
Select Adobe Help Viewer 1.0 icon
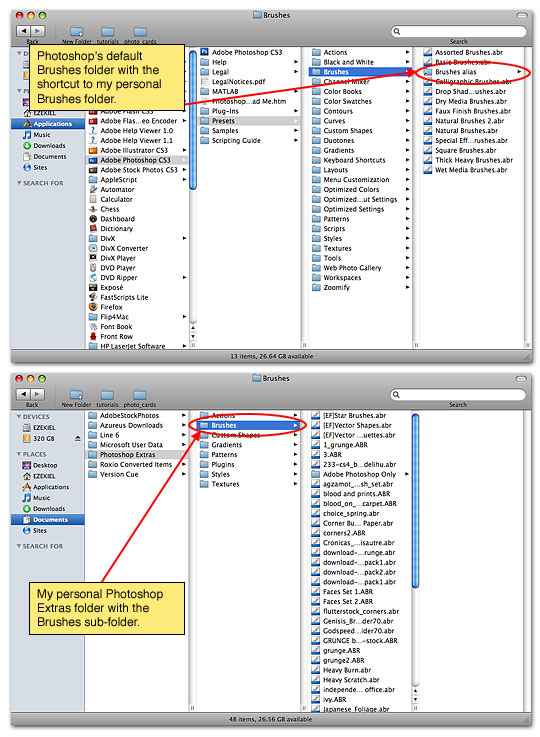click(x=93, y=131)
